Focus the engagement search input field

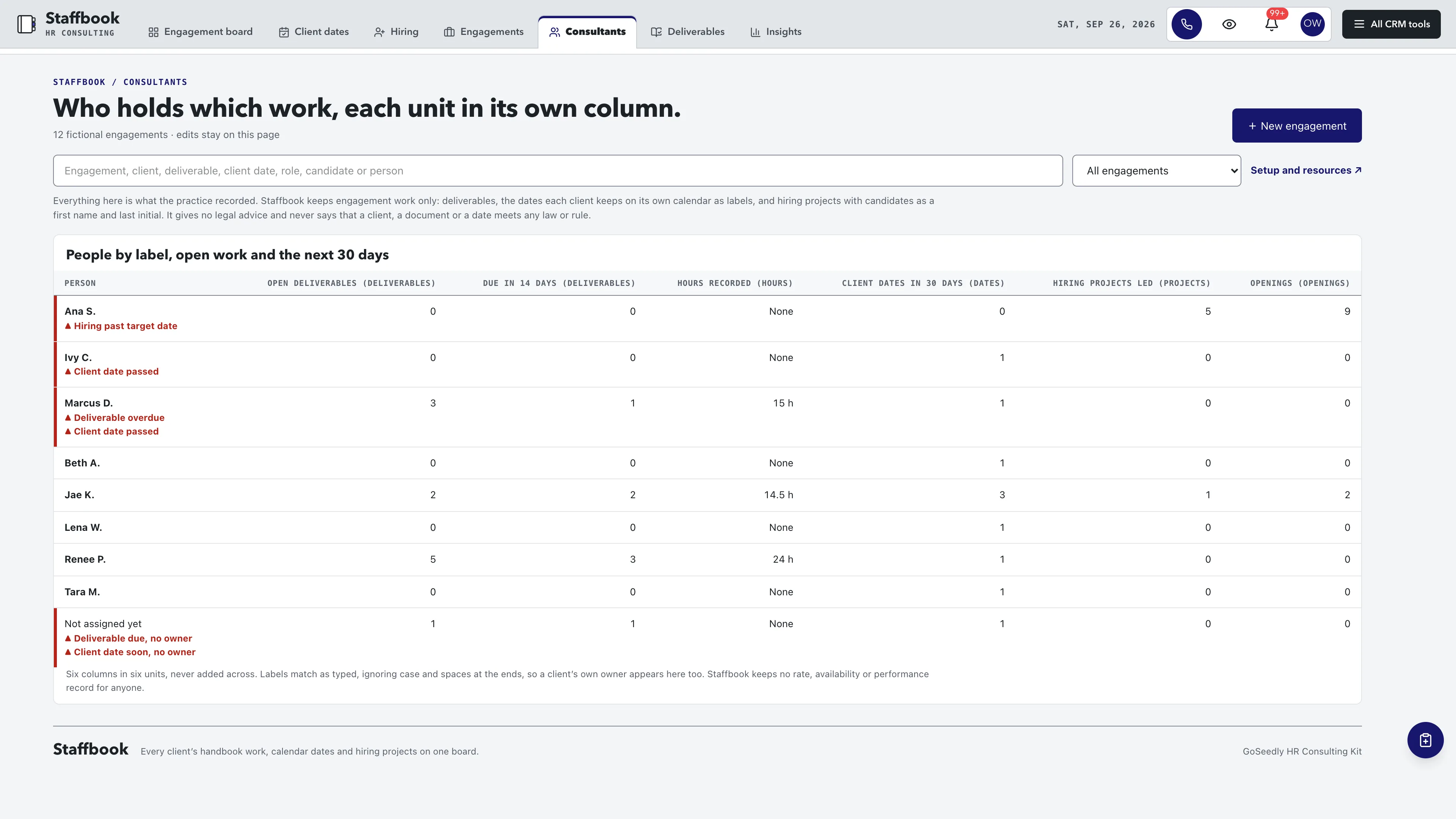pyautogui.click(x=558, y=171)
